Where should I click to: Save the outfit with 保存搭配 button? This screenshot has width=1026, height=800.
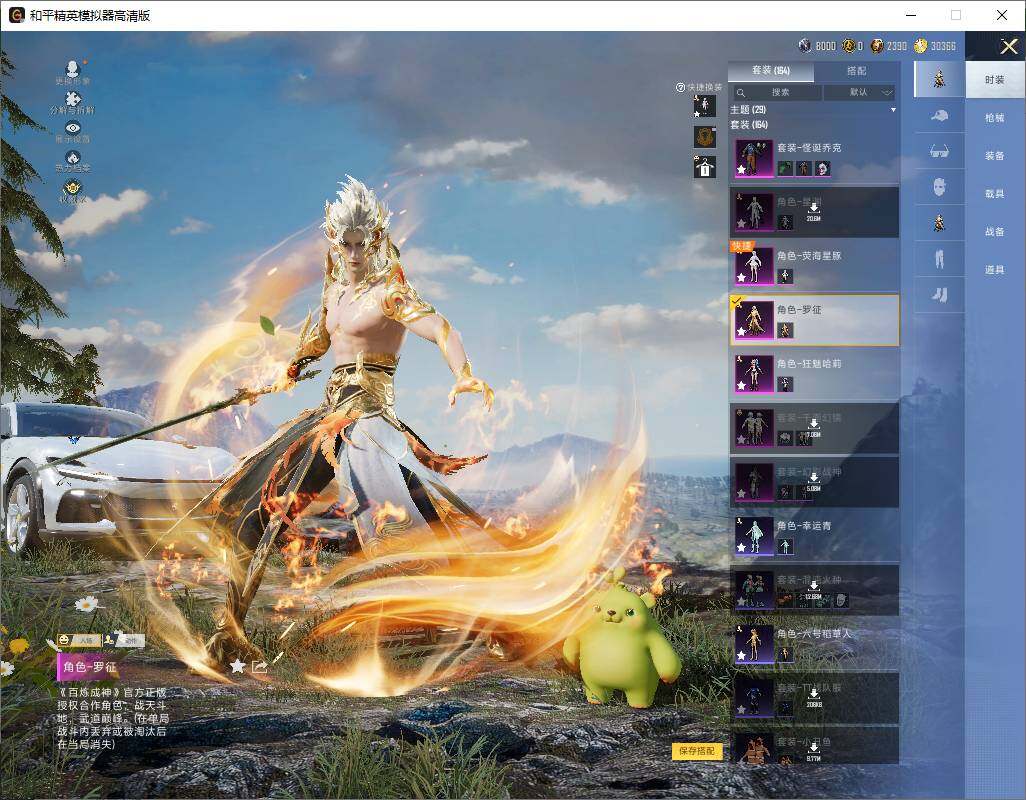[697, 750]
